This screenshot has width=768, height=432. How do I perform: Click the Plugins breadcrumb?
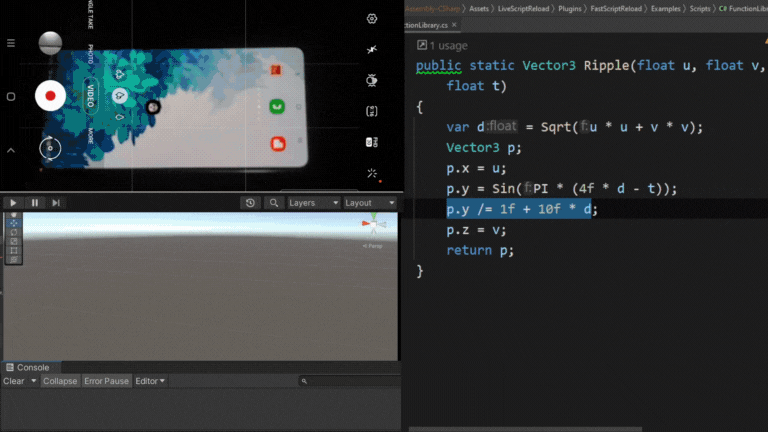pyautogui.click(x=570, y=8)
